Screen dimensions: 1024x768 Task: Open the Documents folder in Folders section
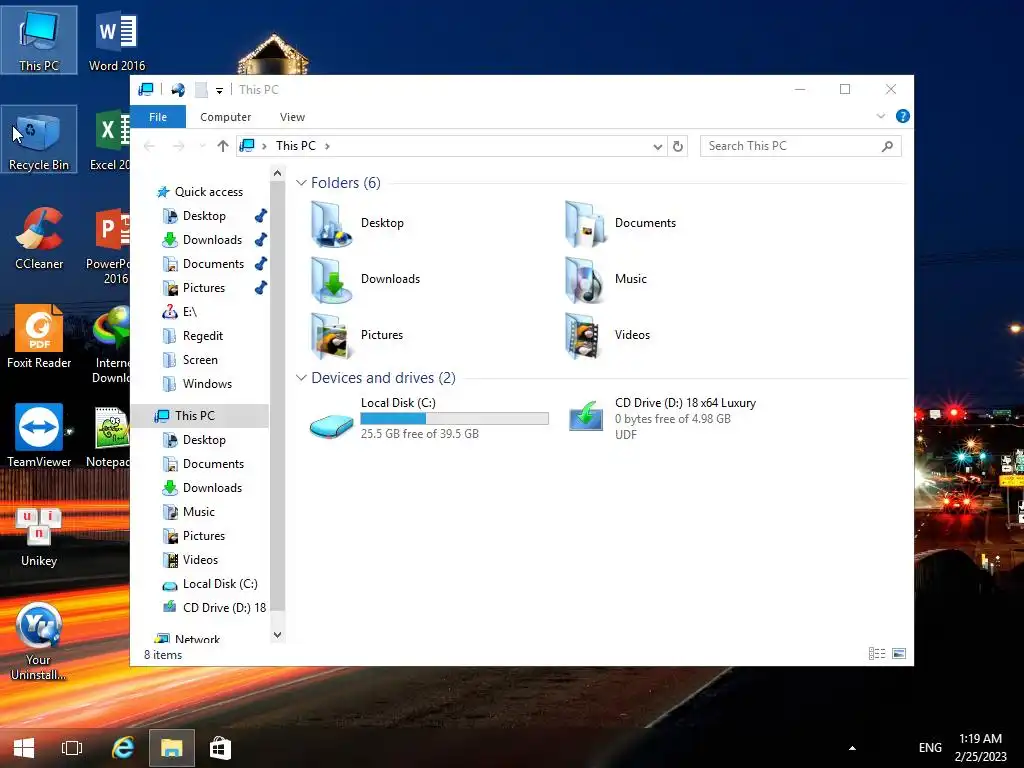pyautogui.click(x=620, y=223)
